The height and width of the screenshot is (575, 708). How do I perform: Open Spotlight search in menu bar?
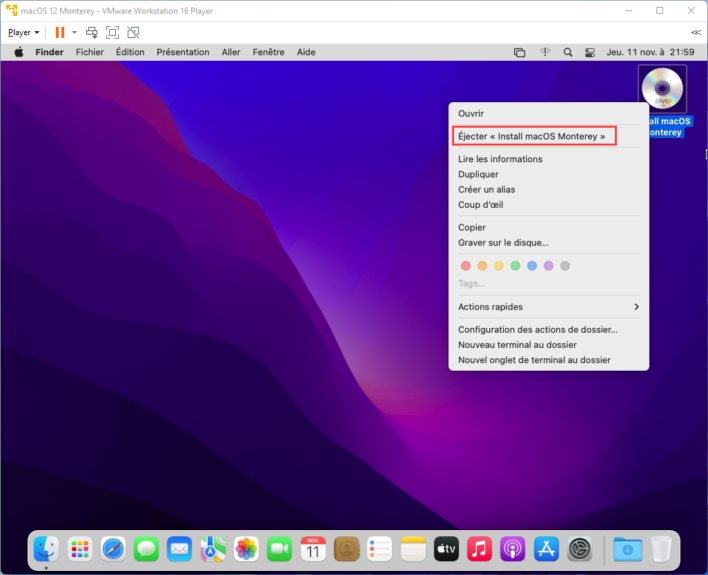568,52
